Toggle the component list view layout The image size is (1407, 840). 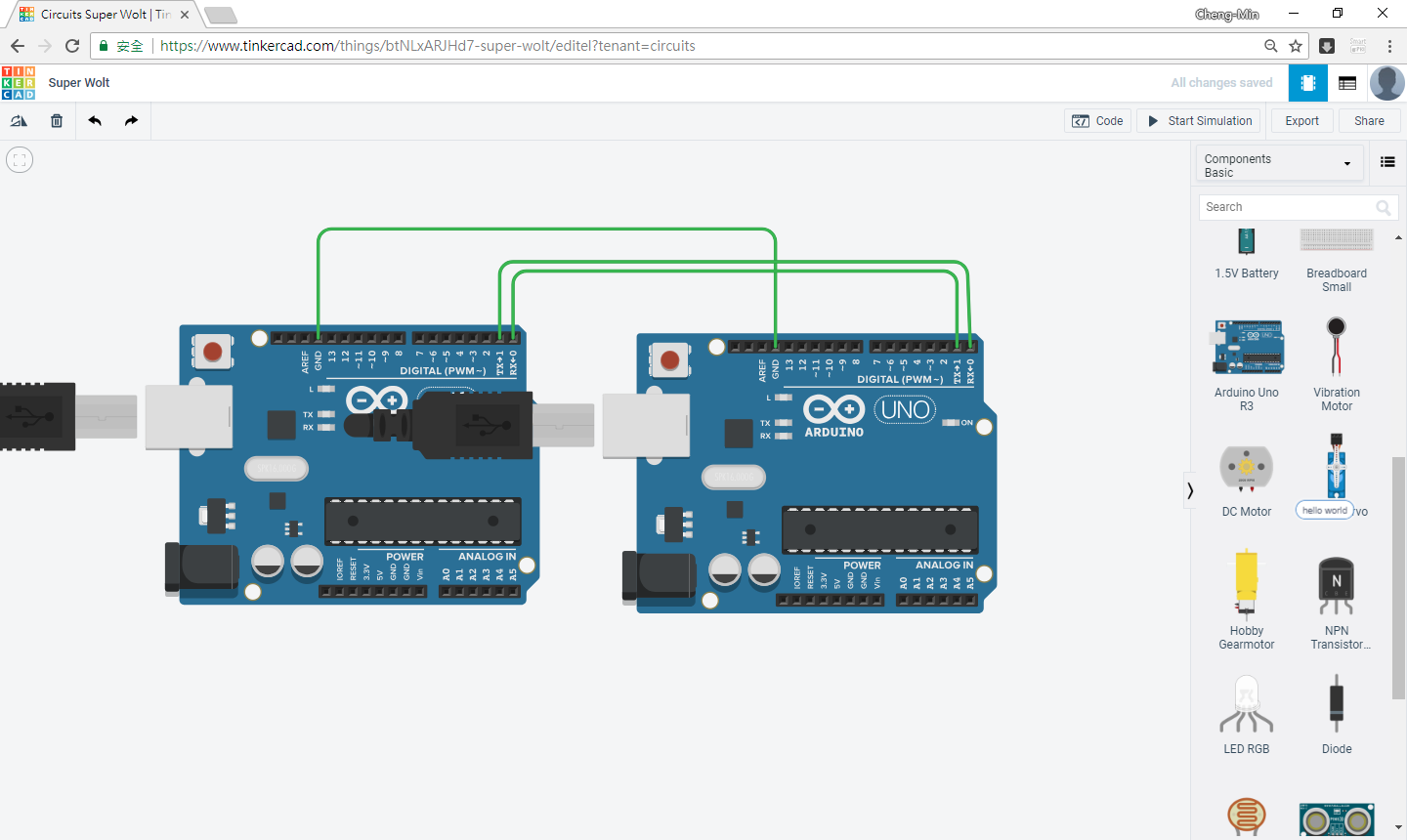pos(1387,162)
